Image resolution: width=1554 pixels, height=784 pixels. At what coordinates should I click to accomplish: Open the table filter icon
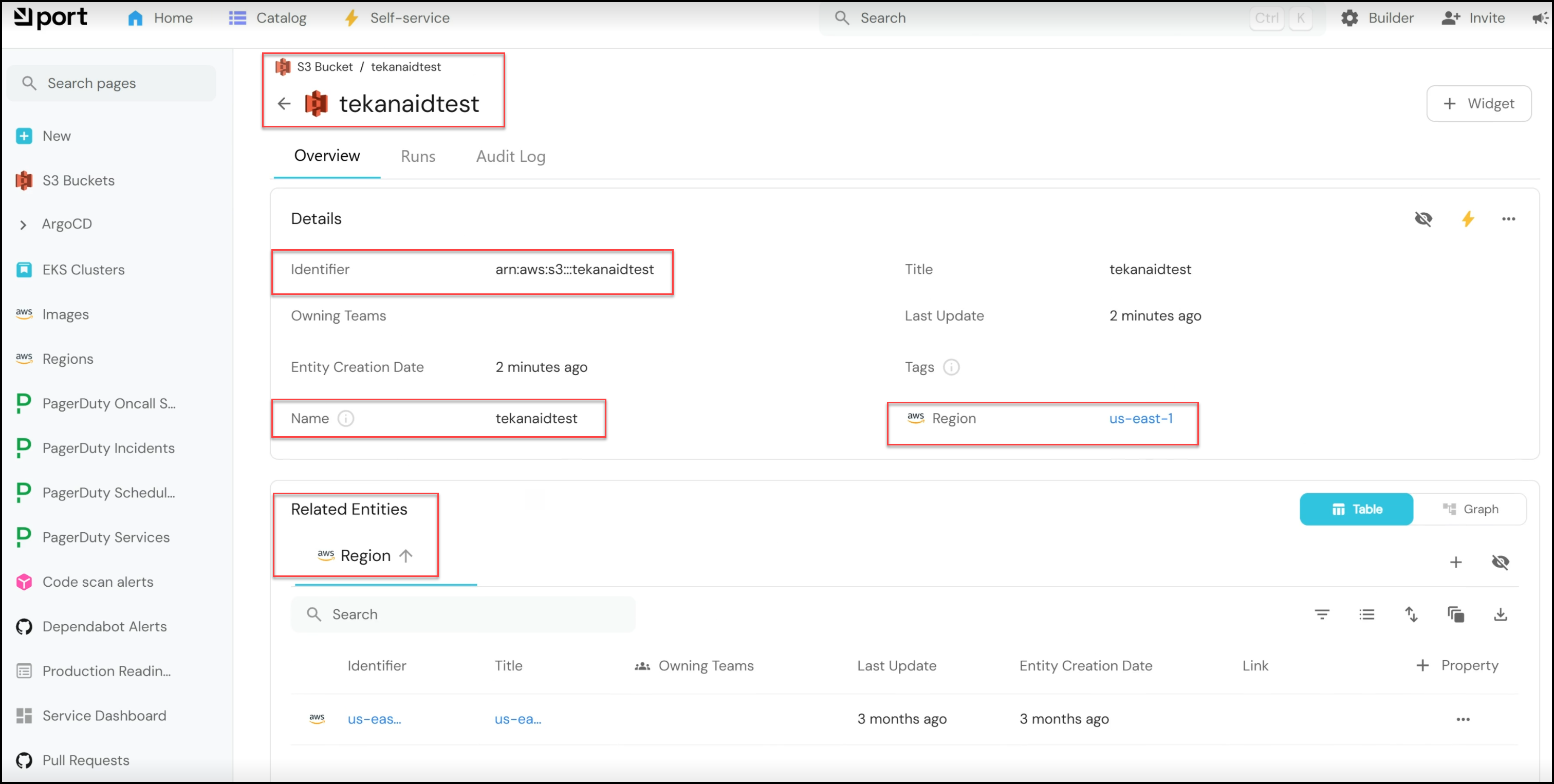click(x=1322, y=614)
